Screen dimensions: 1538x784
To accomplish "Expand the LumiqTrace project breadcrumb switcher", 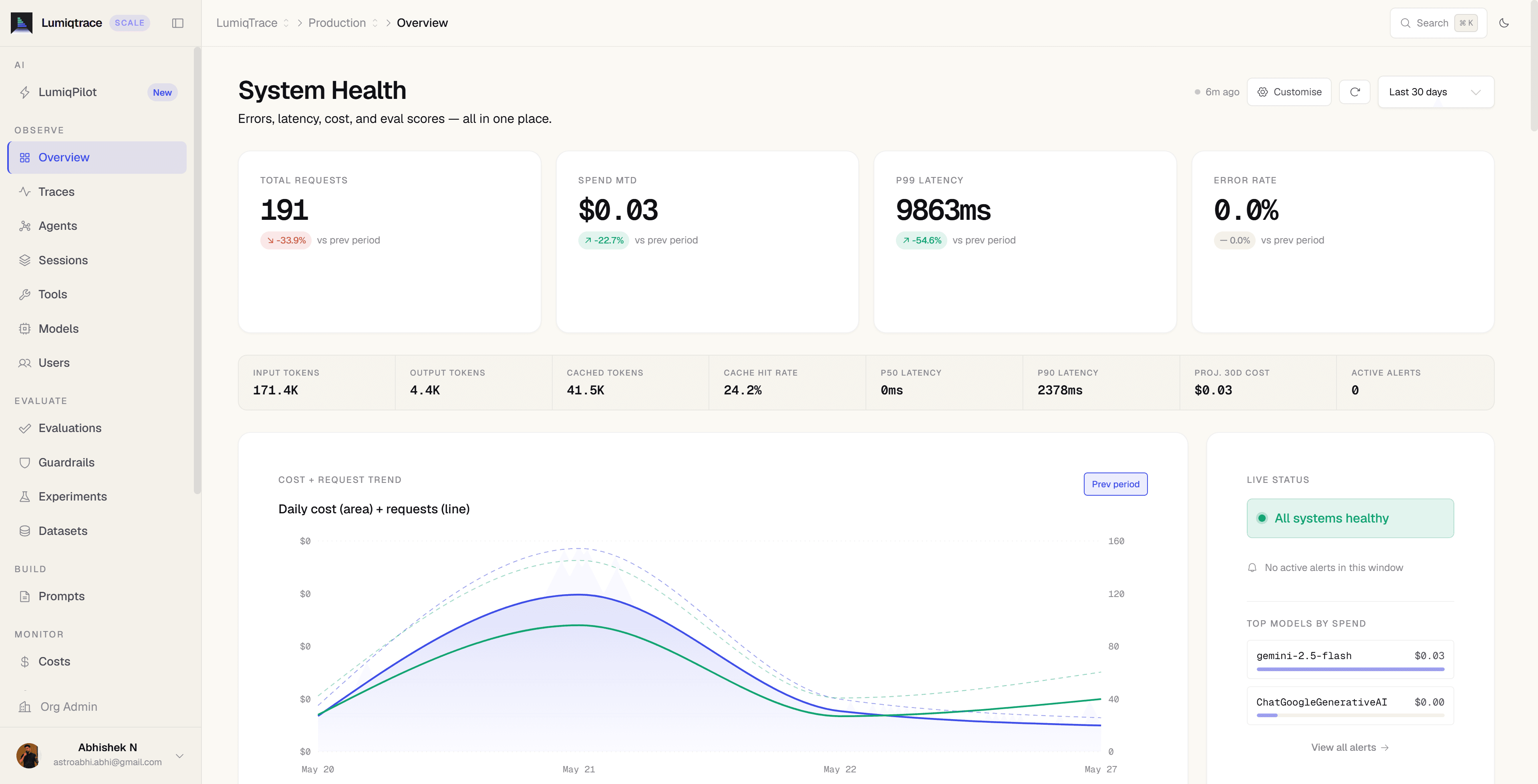I will coord(253,23).
